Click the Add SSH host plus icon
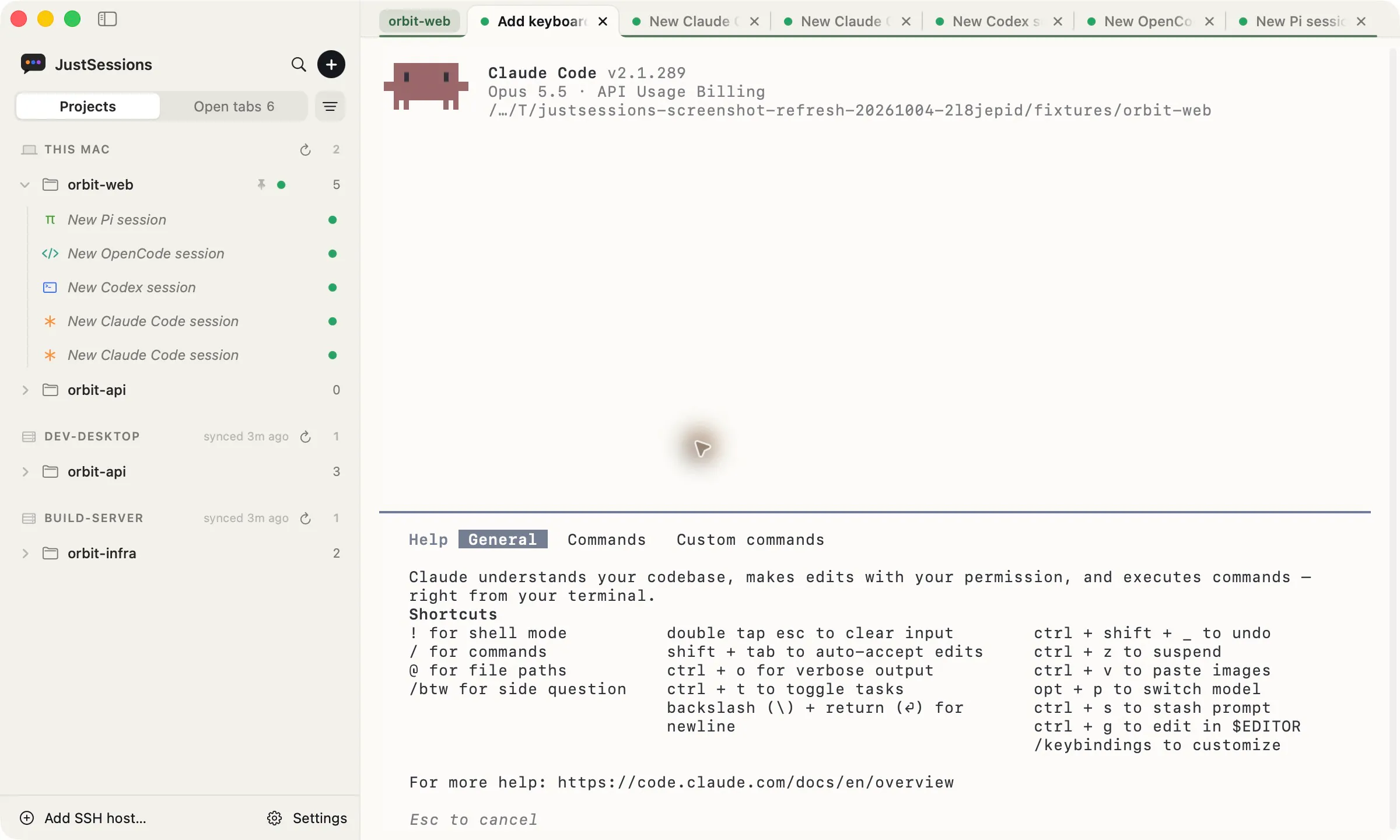The width and height of the screenshot is (1400, 840). [27, 818]
